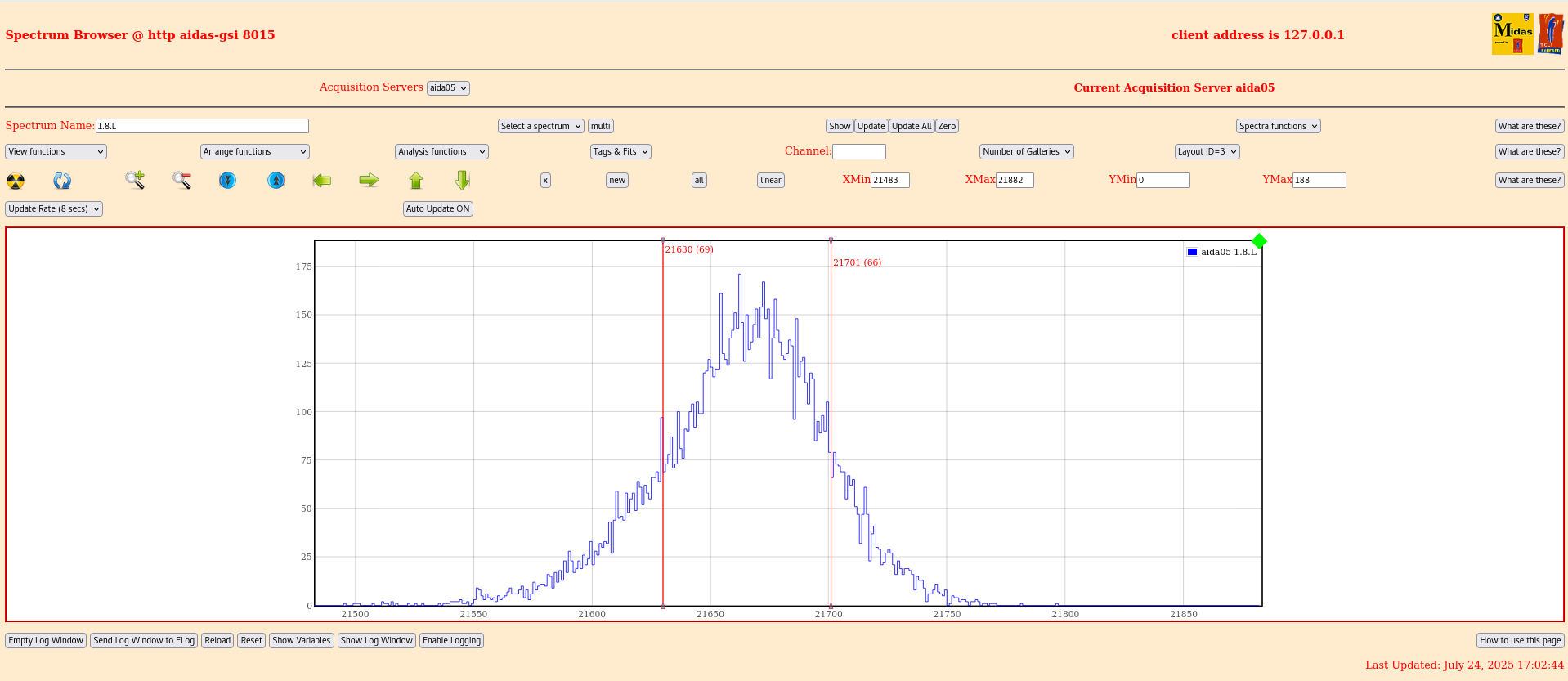Image resolution: width=1568 pixels, height=681 pixels.
Task: Expand the Update Rate (8 secs) dropdown
Action: click(54, 208)
